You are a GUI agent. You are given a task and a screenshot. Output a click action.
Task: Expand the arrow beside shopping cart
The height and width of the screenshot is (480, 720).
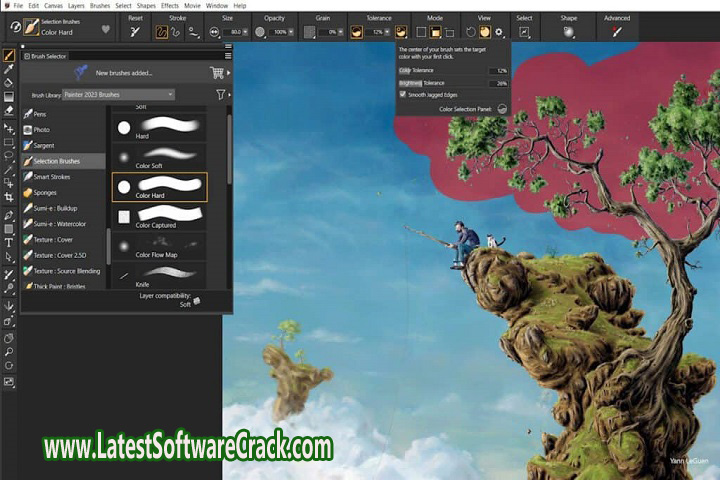pyautogui.click(x=229, y=73)
